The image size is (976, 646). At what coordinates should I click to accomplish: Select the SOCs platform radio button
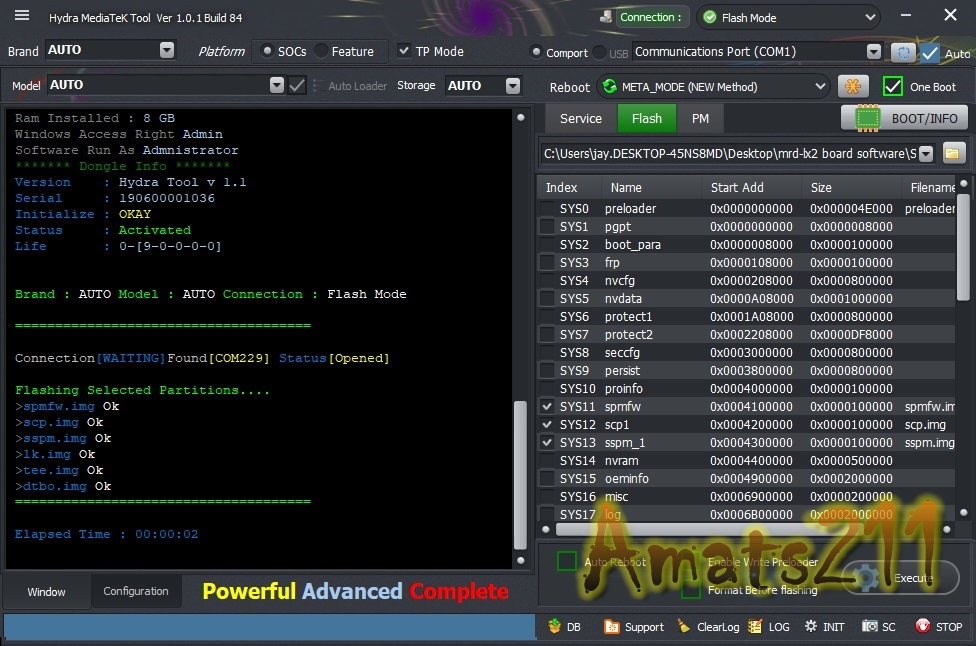(x=268, y=51)
